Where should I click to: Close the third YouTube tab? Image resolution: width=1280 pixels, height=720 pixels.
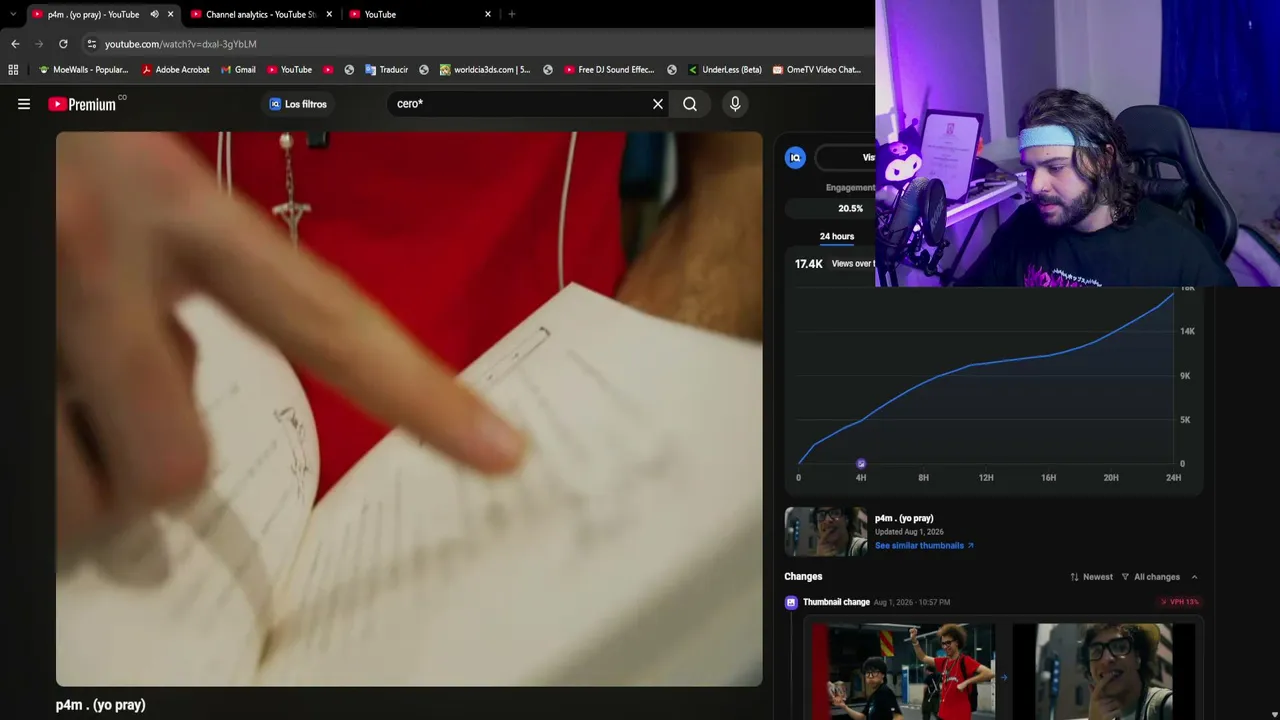click(x=488, y=14)
